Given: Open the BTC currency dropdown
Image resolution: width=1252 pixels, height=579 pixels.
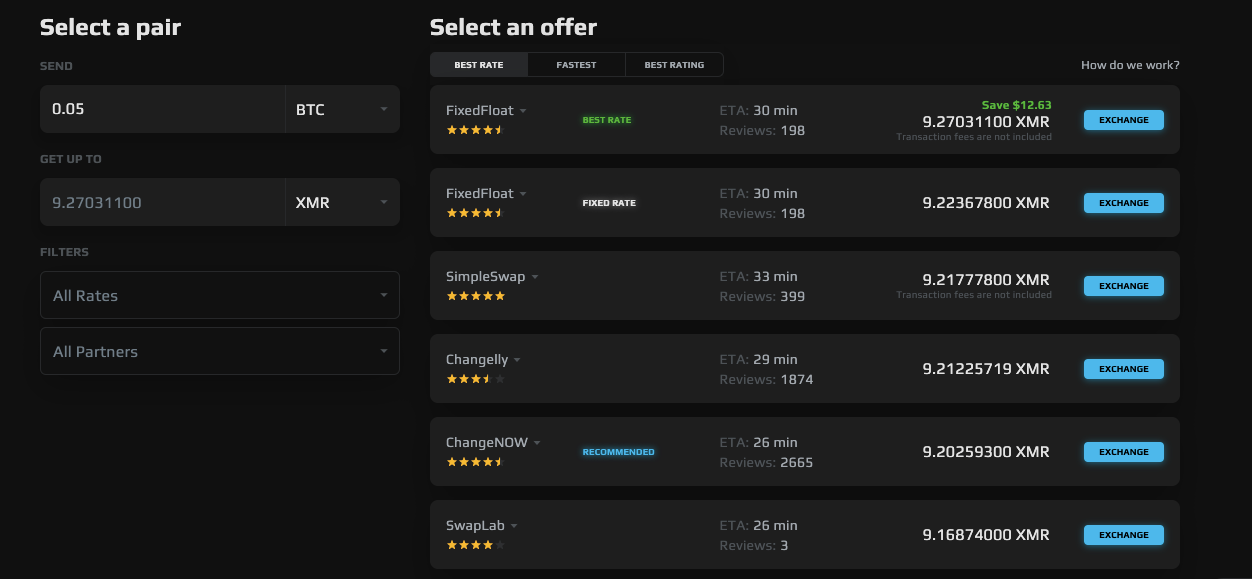Looking at the screenshot, I should 342,109.
